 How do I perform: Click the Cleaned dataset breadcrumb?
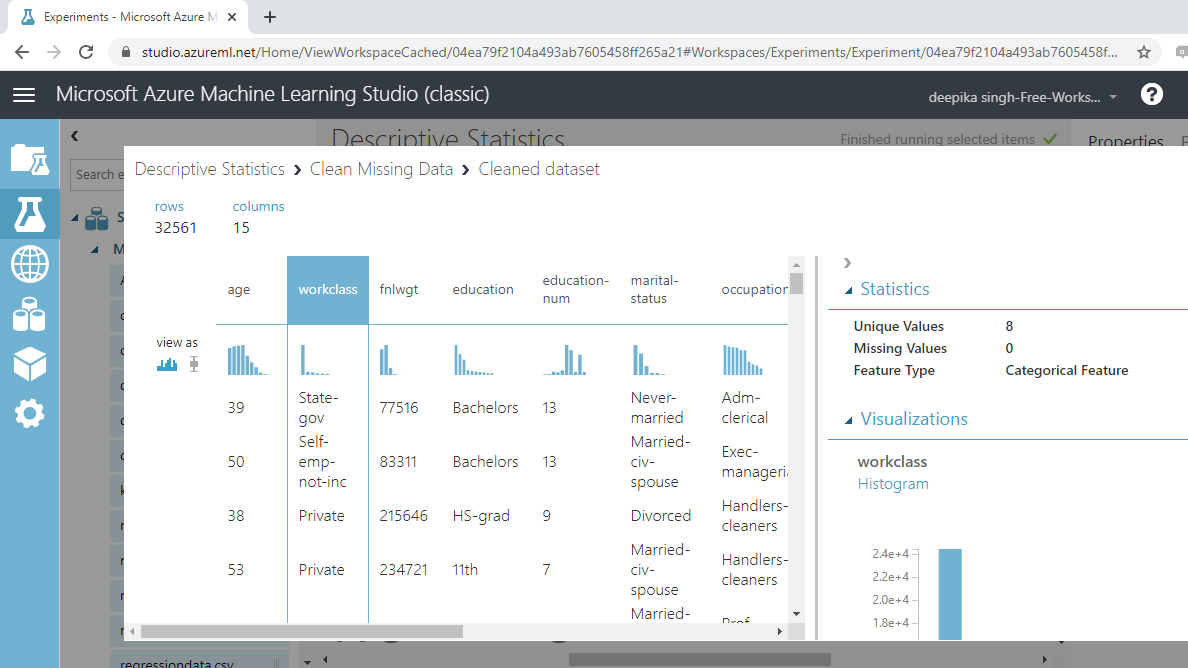pyautogui.click(x=539, y=169)
